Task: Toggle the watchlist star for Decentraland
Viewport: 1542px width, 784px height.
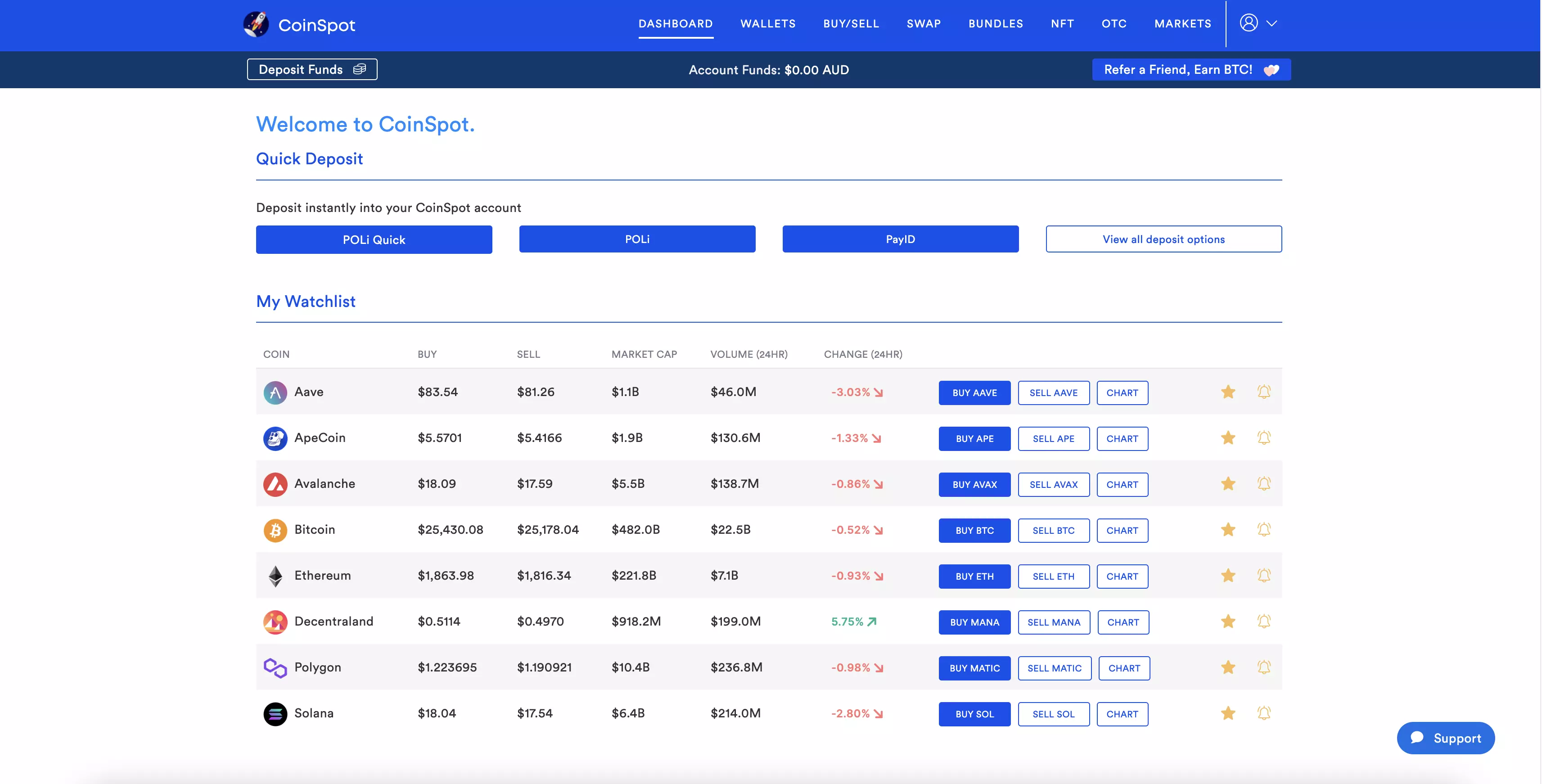Action: (x=1228, y=621)
